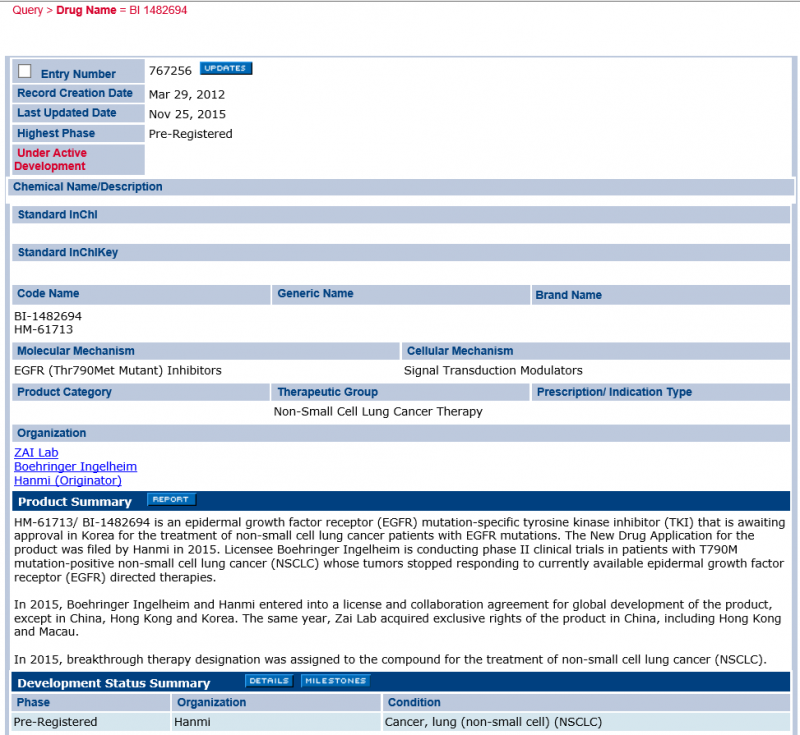800x735 pixels.
Task: Select code name BI-1482694
Action: [x=48, y=316]
